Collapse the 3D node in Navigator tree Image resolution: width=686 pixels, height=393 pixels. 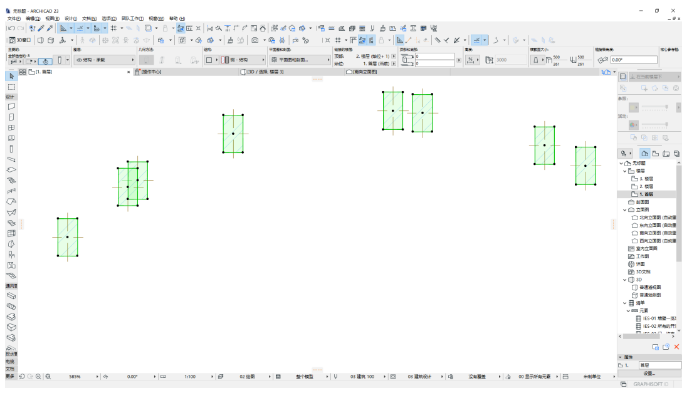tap(625, 280)
